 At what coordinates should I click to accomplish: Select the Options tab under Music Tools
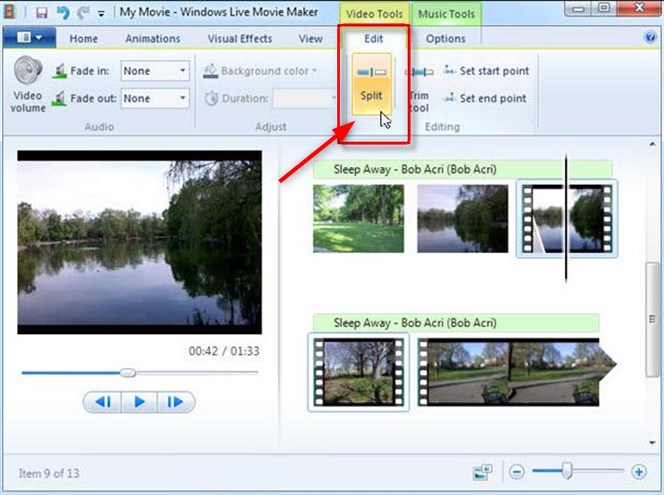(445, 39)
